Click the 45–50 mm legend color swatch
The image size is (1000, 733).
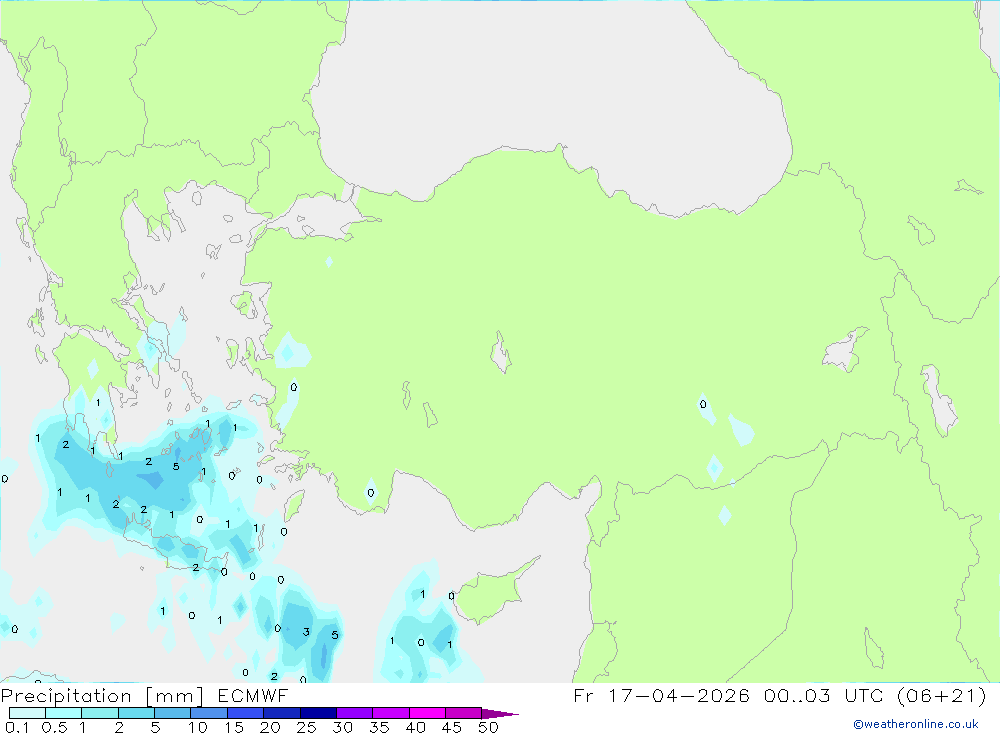463,713
